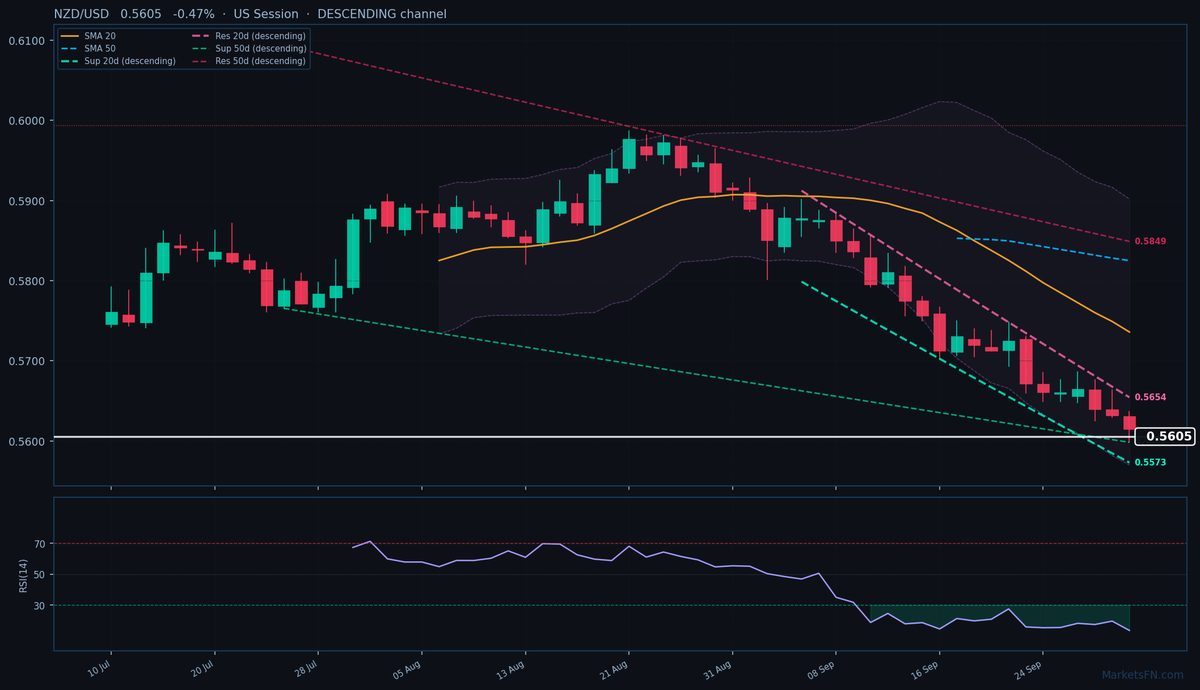Click the 08 Sep date label

click(822, 669)
